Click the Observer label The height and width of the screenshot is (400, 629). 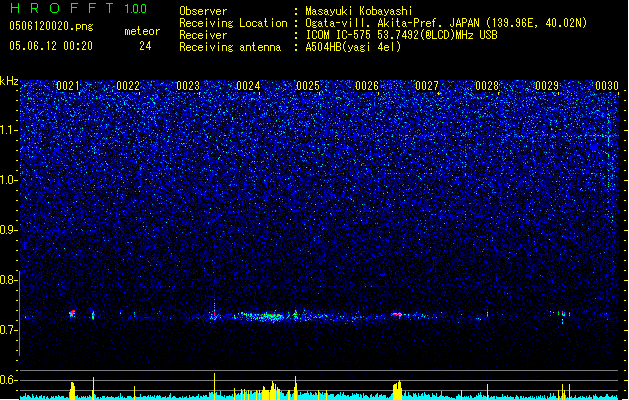click(x=203, y=11)
